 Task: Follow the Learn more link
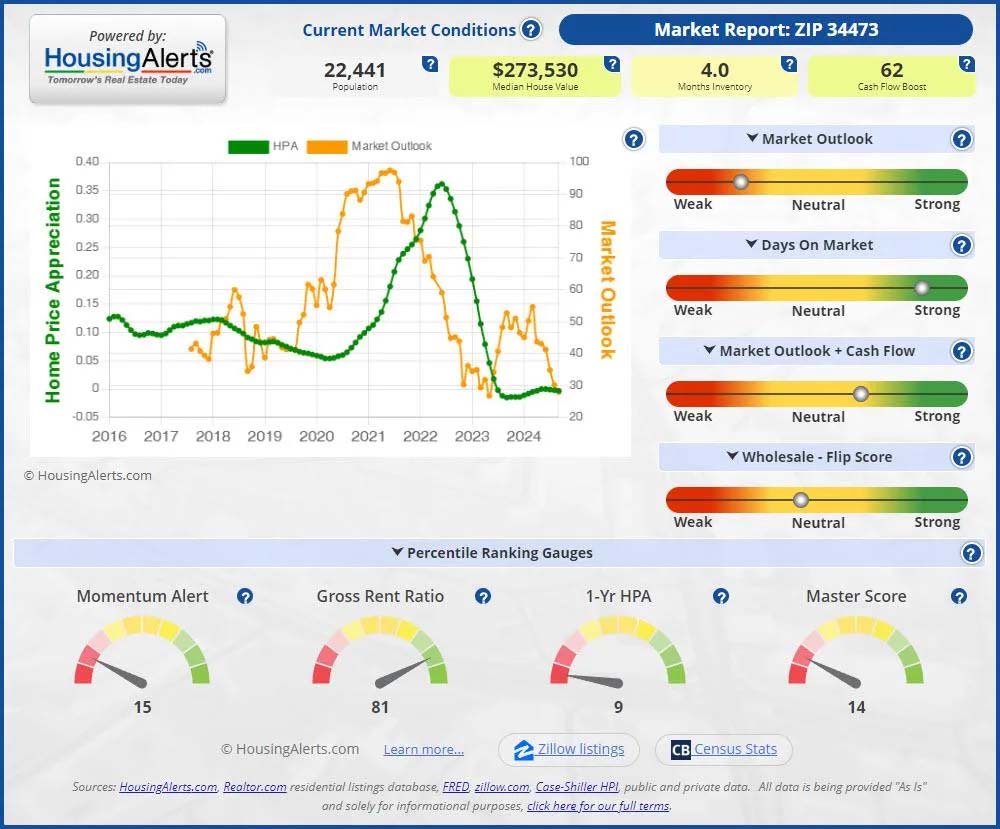tap(423, 750)
